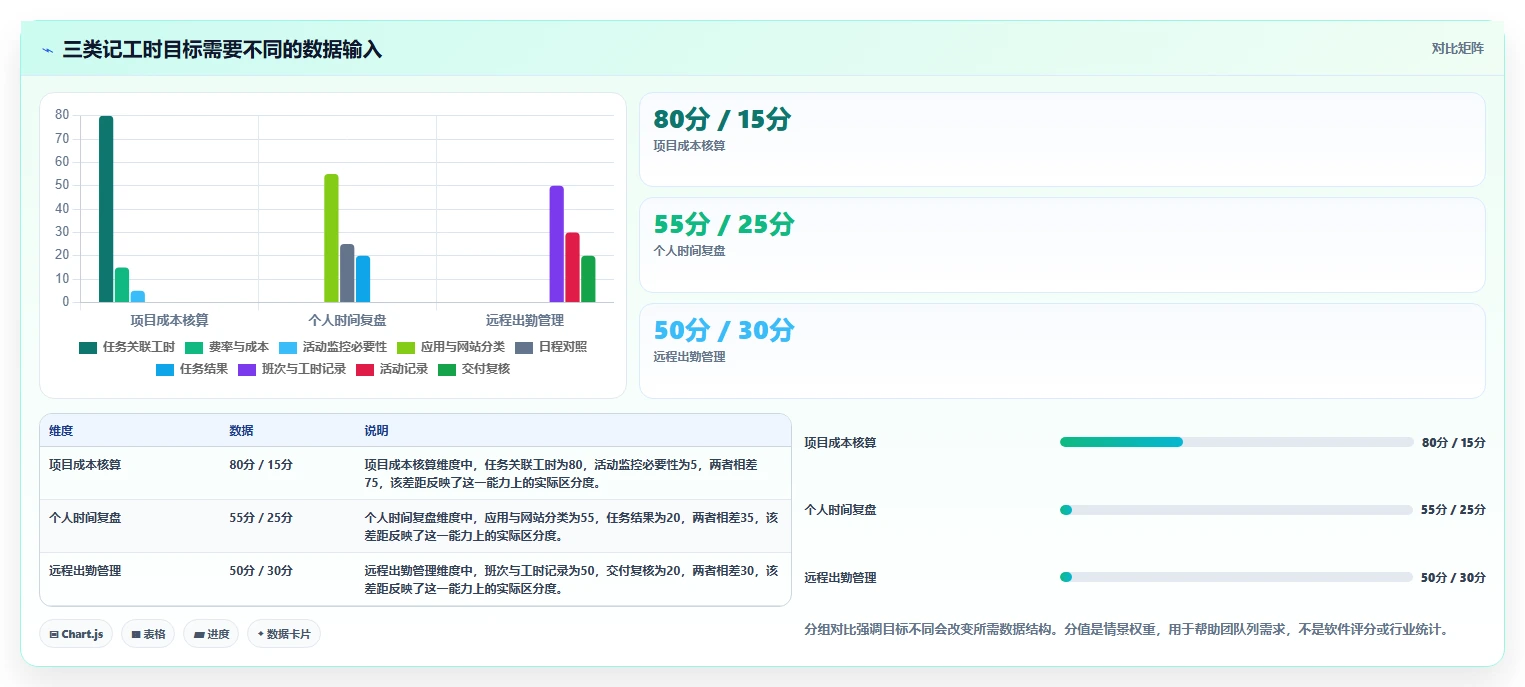Image resolution: width=1525 pixels, height=687 pixels.
Task: Toggle the 日程对照 legend item
Action: 551,347
